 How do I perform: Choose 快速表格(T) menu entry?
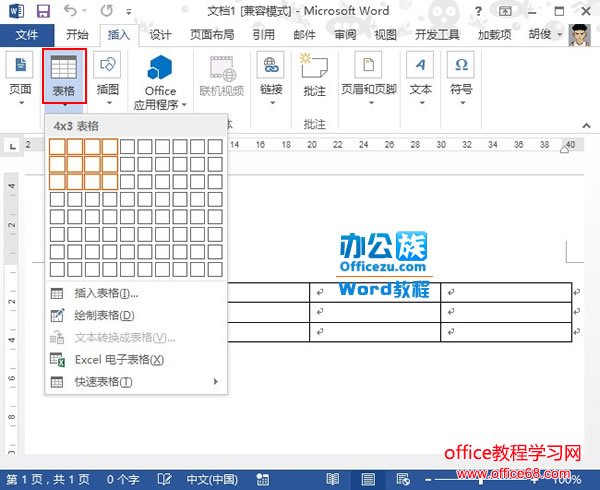(x=136, y=382)
